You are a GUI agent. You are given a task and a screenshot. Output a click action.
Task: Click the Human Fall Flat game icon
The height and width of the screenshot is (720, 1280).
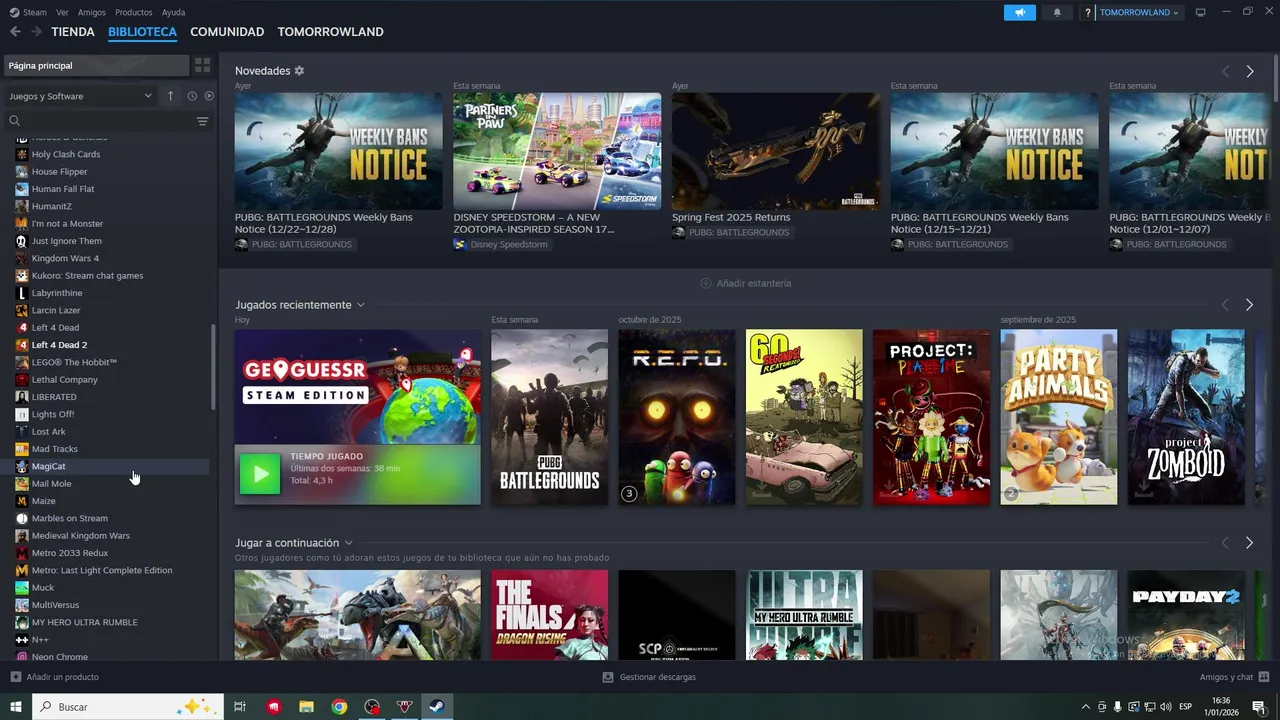coord(22,189)
